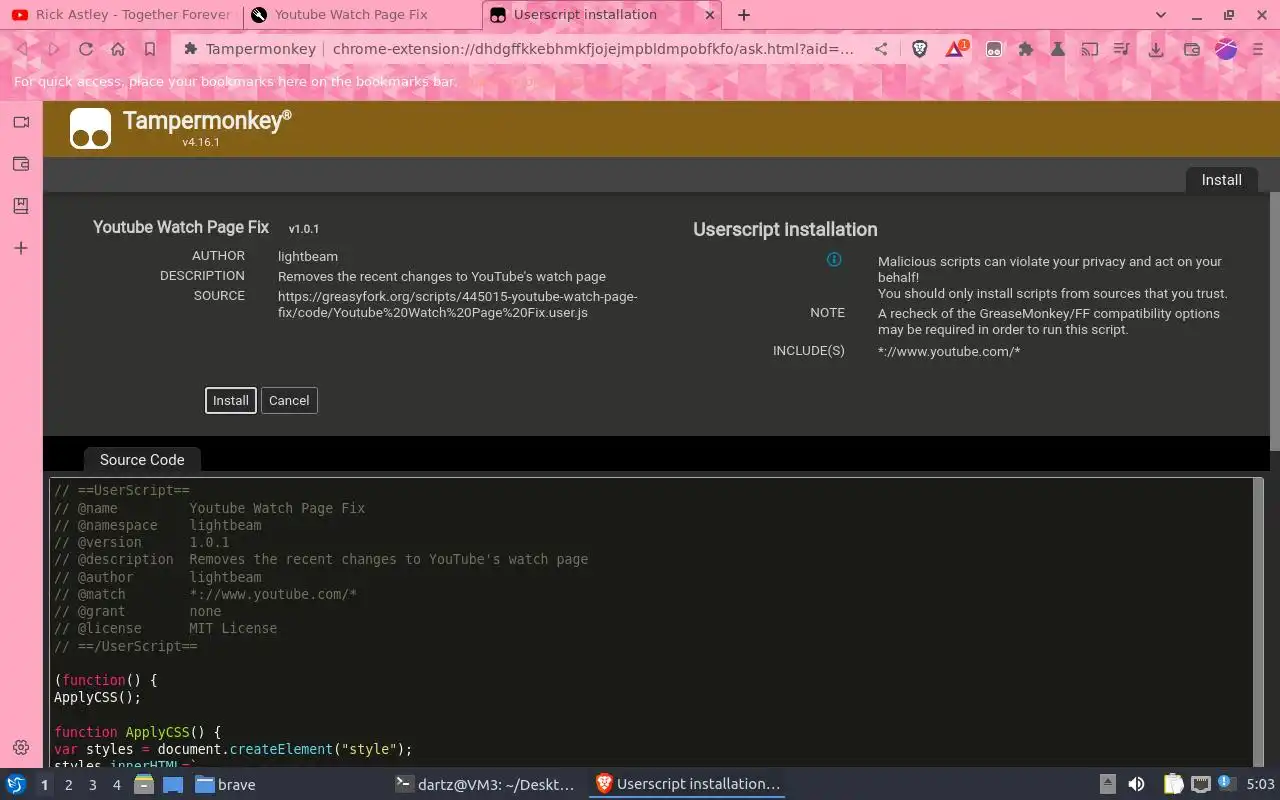
Task: Open the Tampermonkey extension toolbar icon
Action: 994,49
